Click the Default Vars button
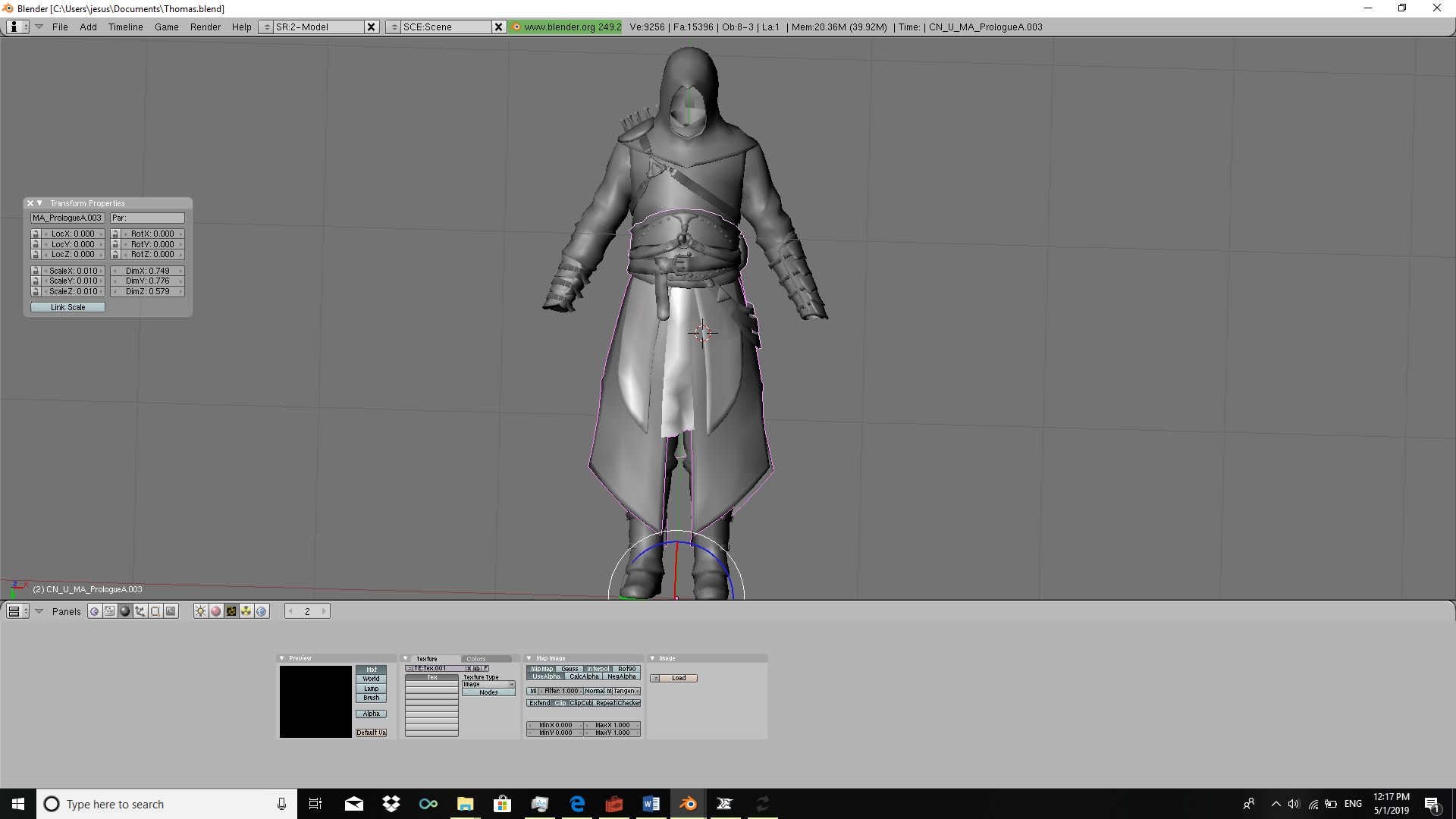This screenshot has height=819, width=1456. 371,733
